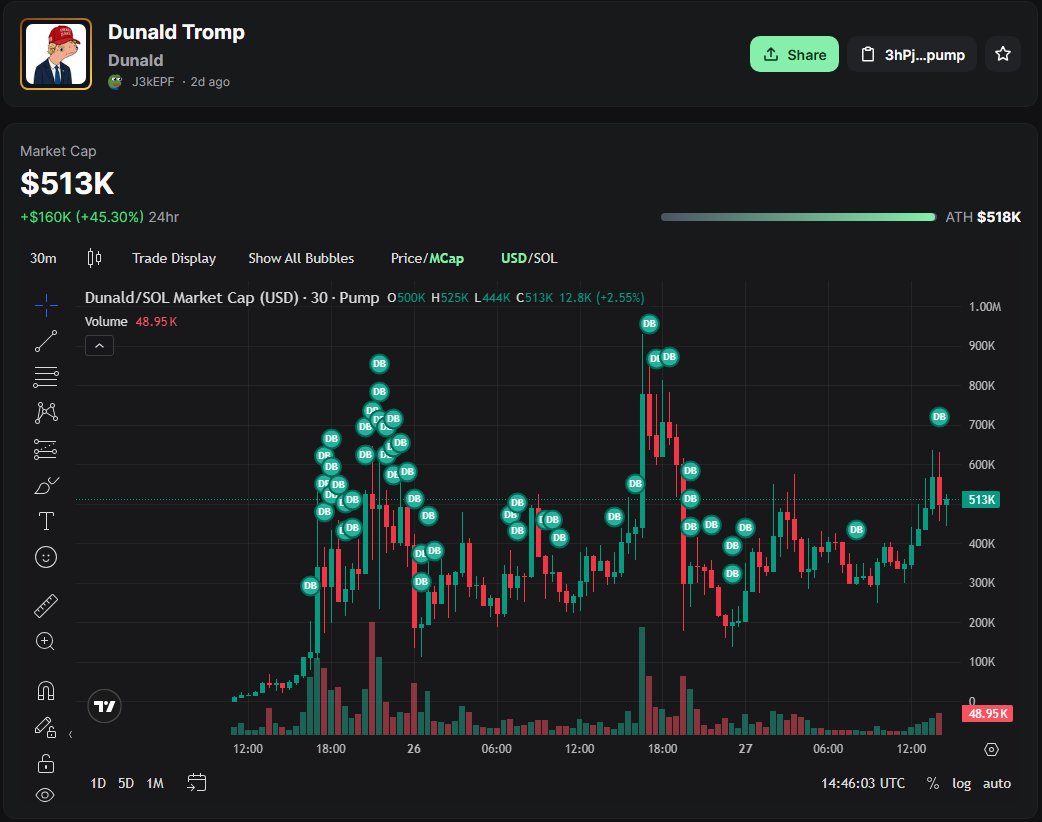Image resolution: width=1042 pixels, height=822 pixels.
Task: Toggle stay in drawing mode
Action: click(x=45, y=727)
